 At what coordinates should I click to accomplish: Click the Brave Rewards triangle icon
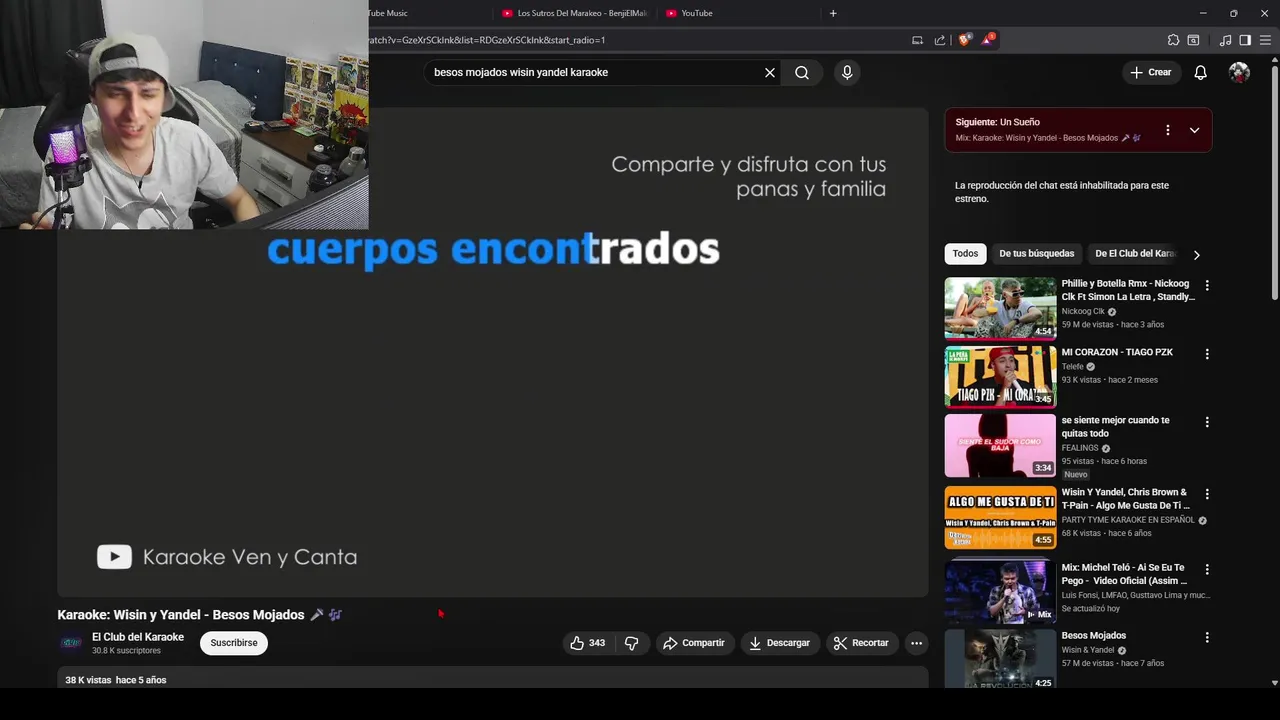click(988, 40)
